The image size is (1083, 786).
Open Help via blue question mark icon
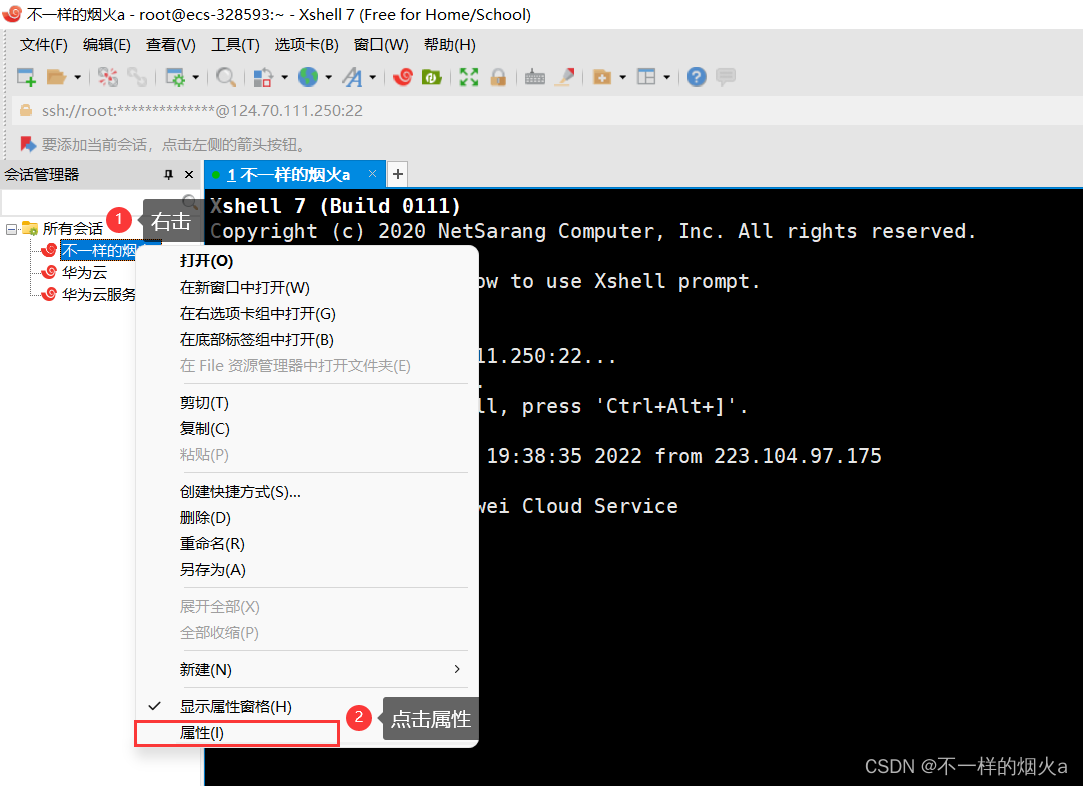click(697, 77)
